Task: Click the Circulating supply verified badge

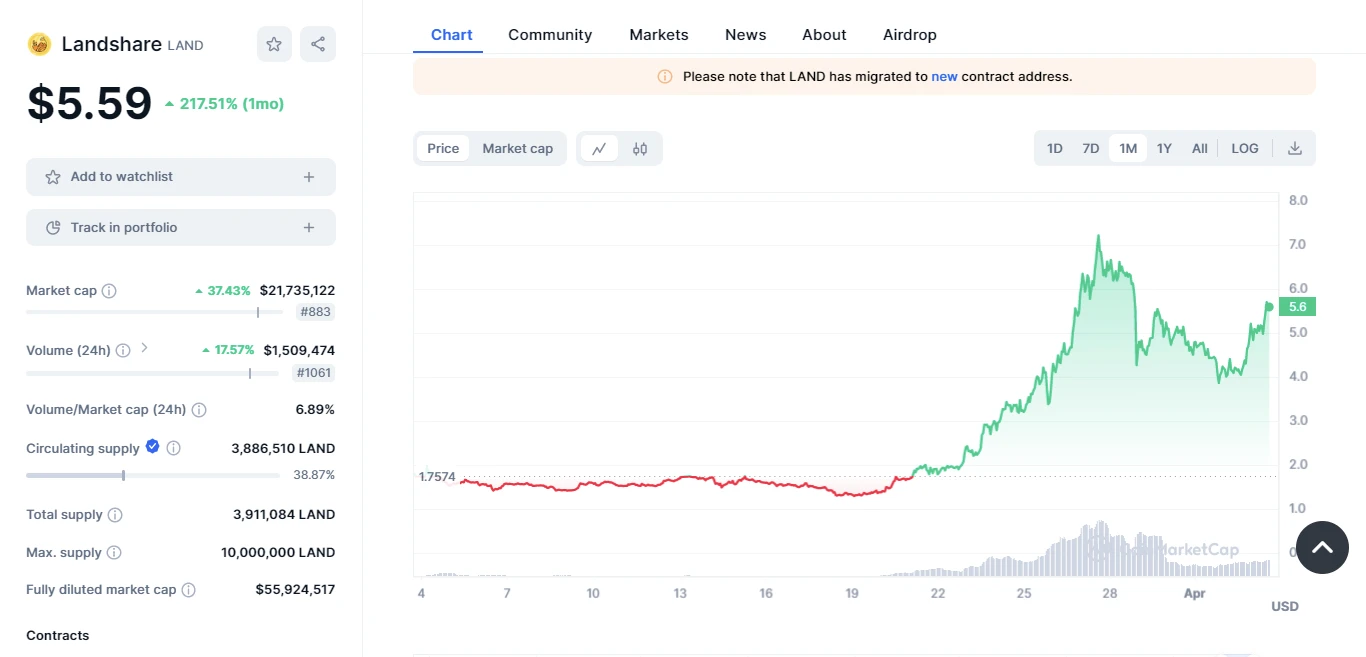Action: pyautogui.click(x=152, y=447)
